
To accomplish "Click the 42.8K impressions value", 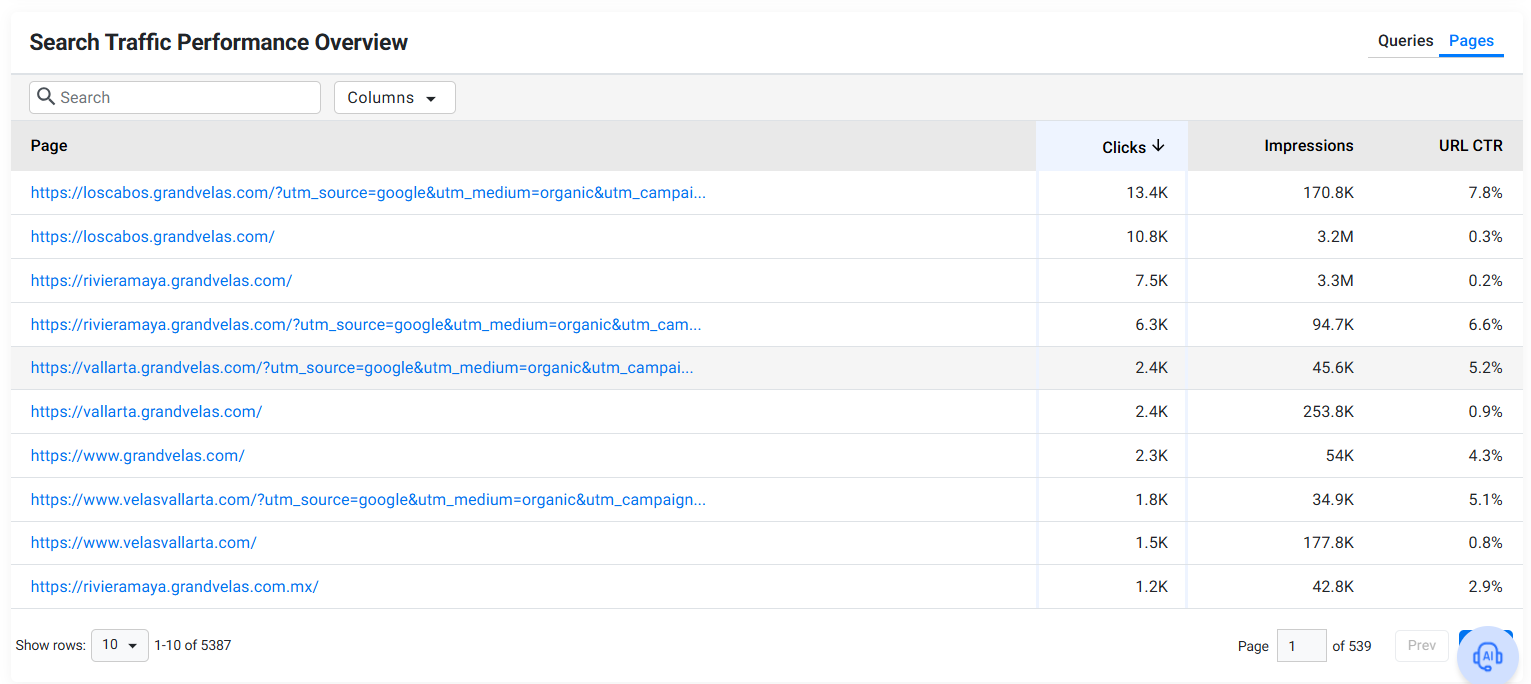I will coord(1332,587).
